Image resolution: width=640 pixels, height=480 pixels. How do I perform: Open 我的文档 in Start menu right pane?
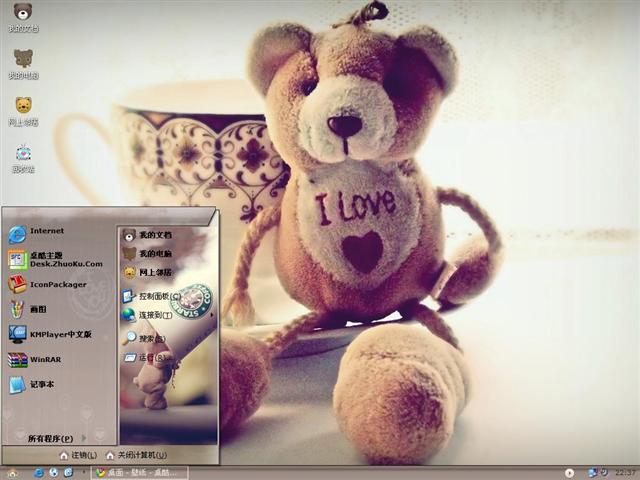[147, 235]
